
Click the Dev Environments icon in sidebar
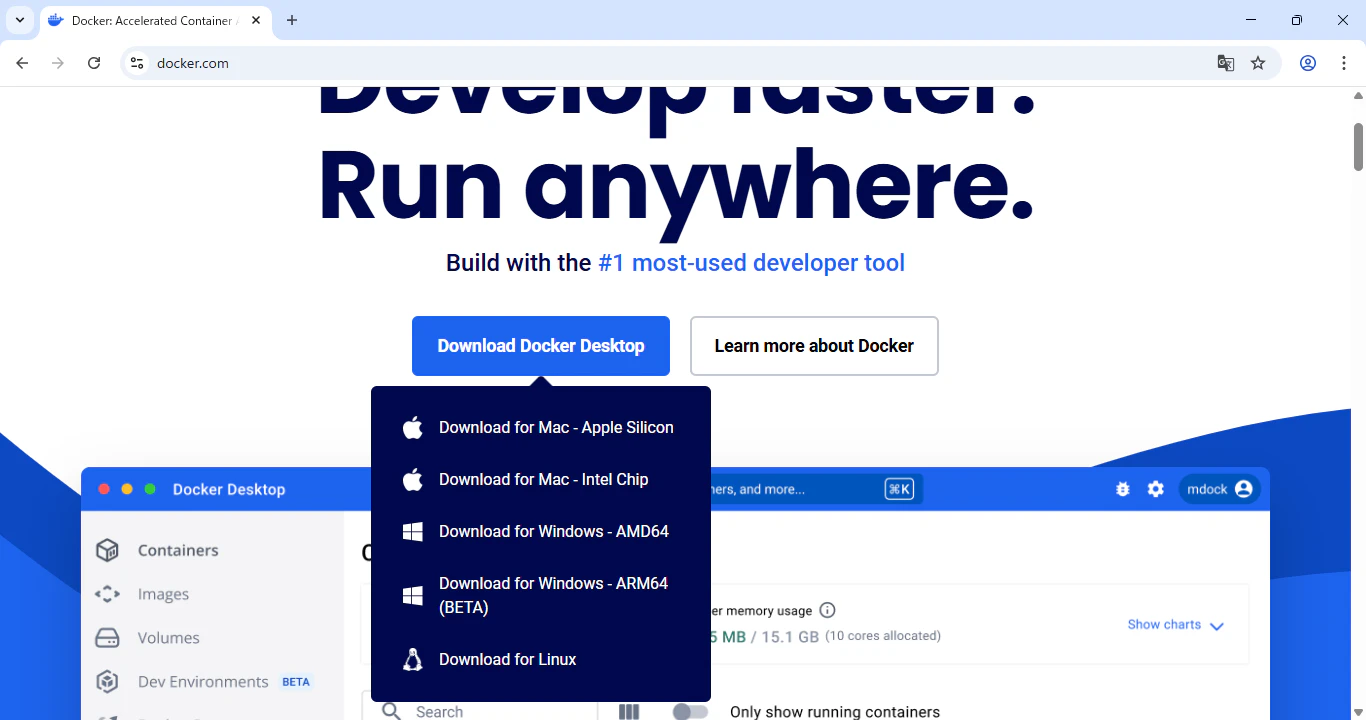point(107,682)
